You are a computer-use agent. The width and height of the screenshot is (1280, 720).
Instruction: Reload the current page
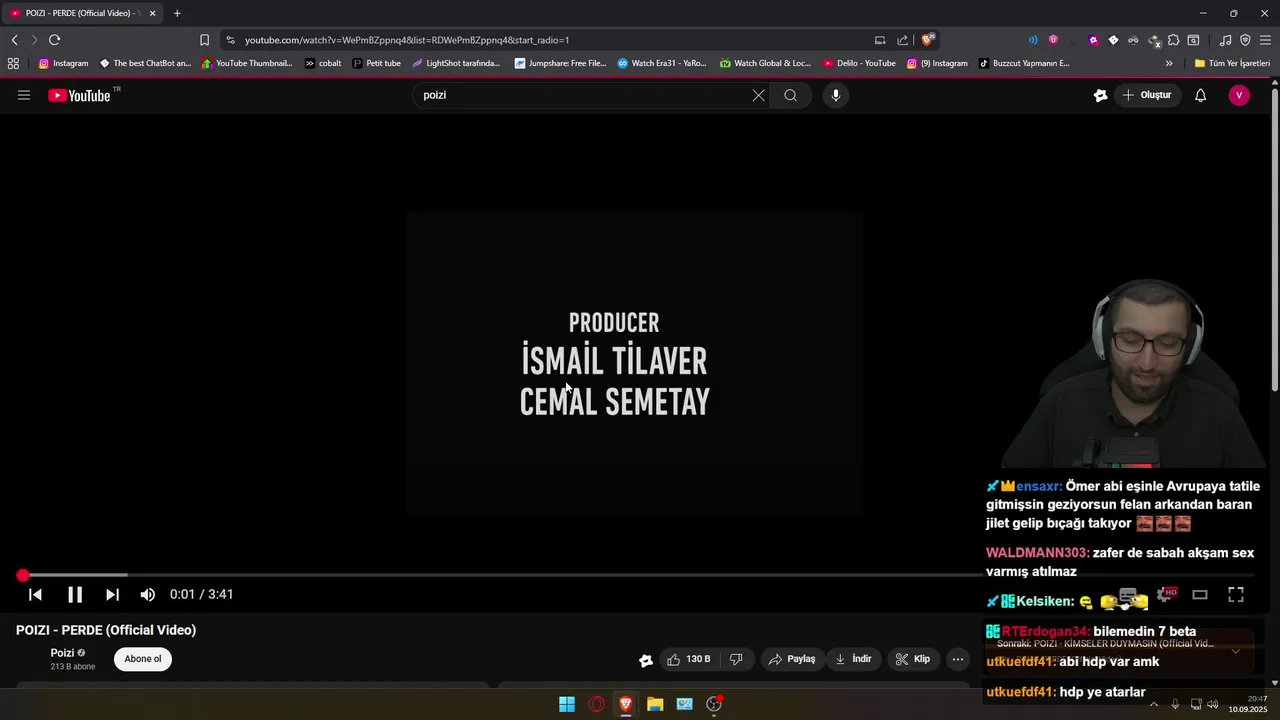click(54, 40)
